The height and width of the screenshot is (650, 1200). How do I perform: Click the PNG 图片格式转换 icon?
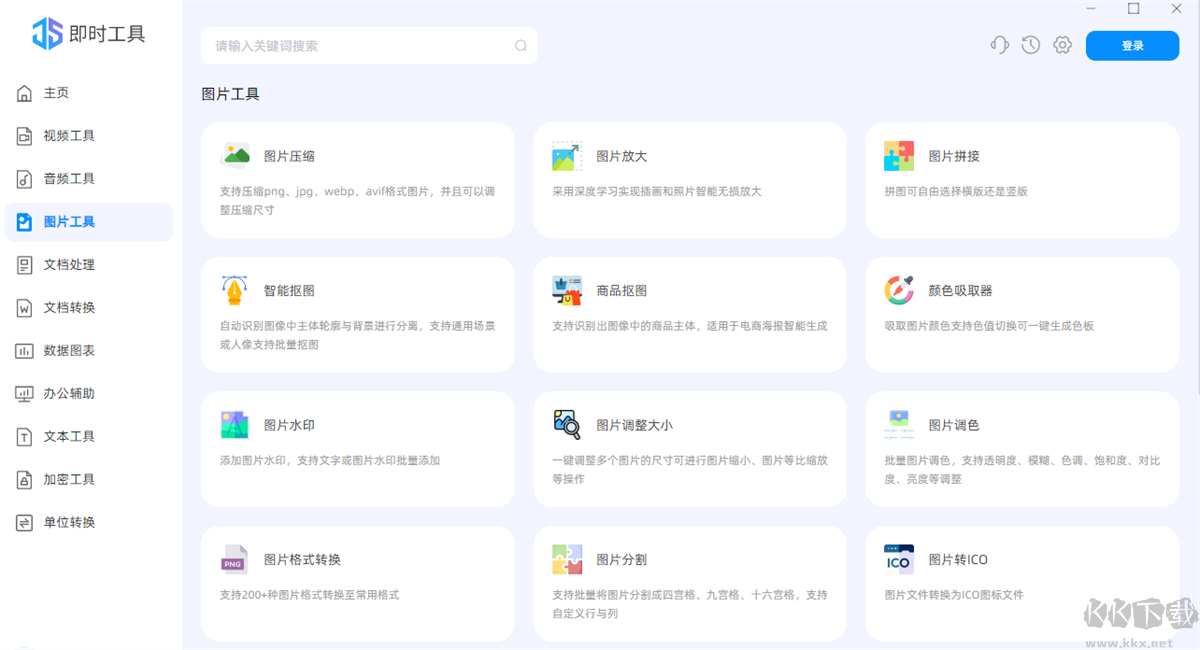click(233, 559)
